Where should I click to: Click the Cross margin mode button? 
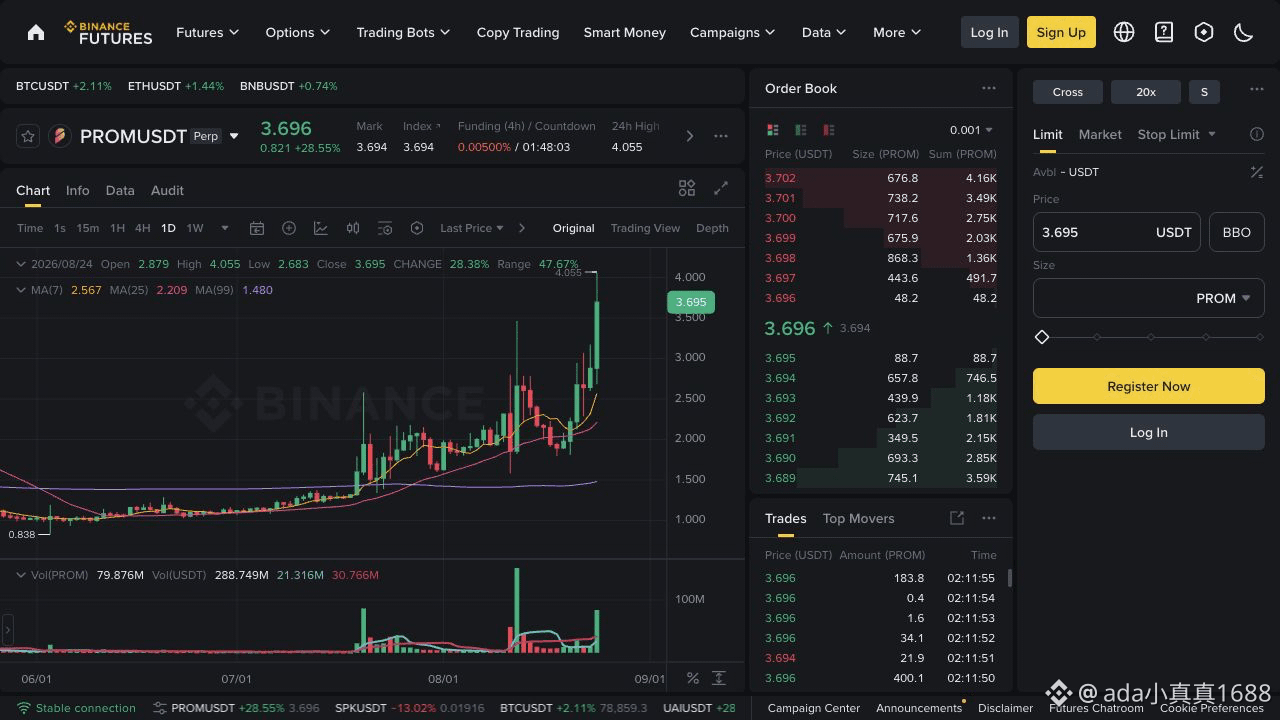1068,92
